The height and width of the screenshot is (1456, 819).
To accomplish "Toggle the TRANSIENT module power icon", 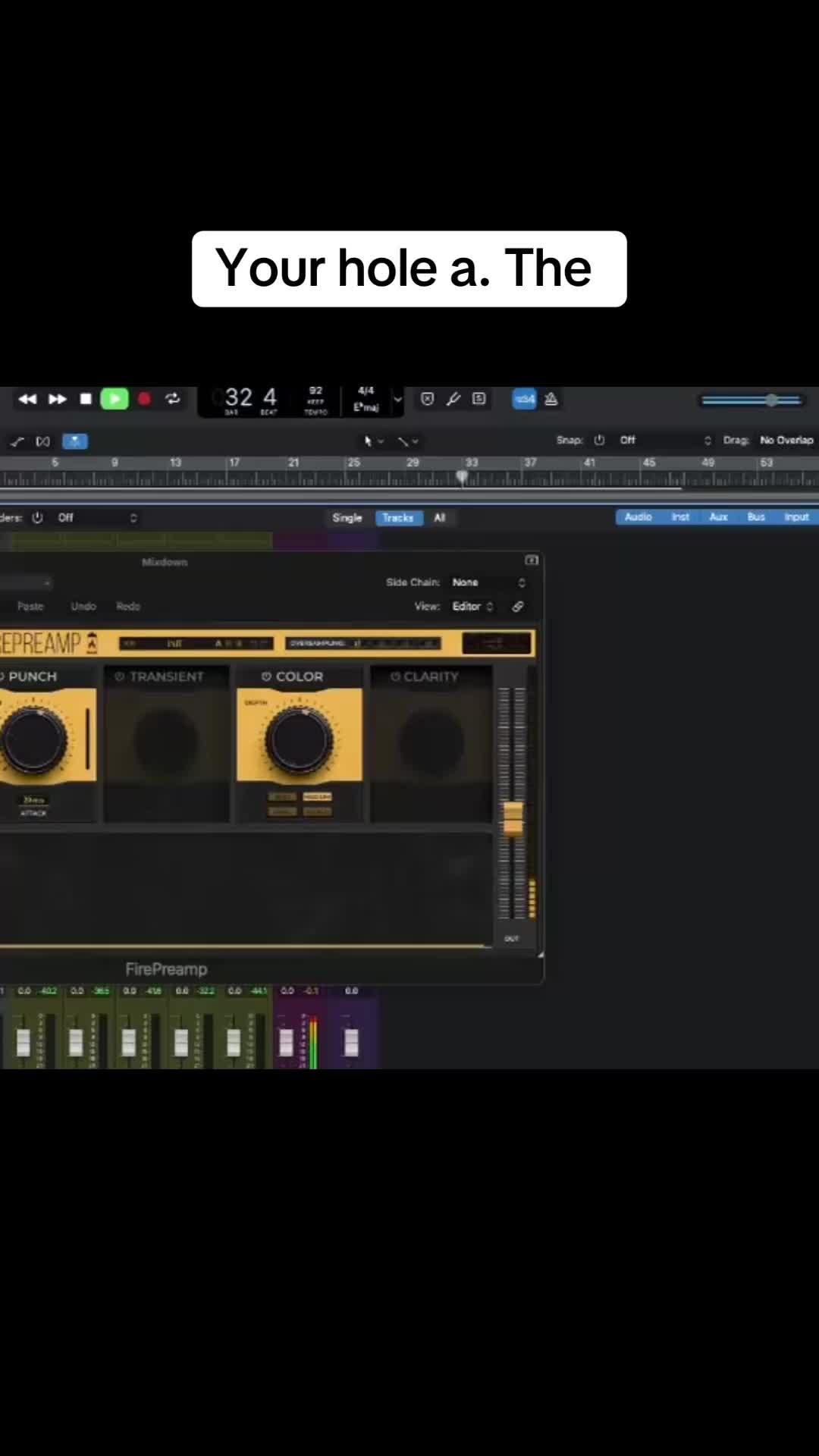I will tap(119, 676).
